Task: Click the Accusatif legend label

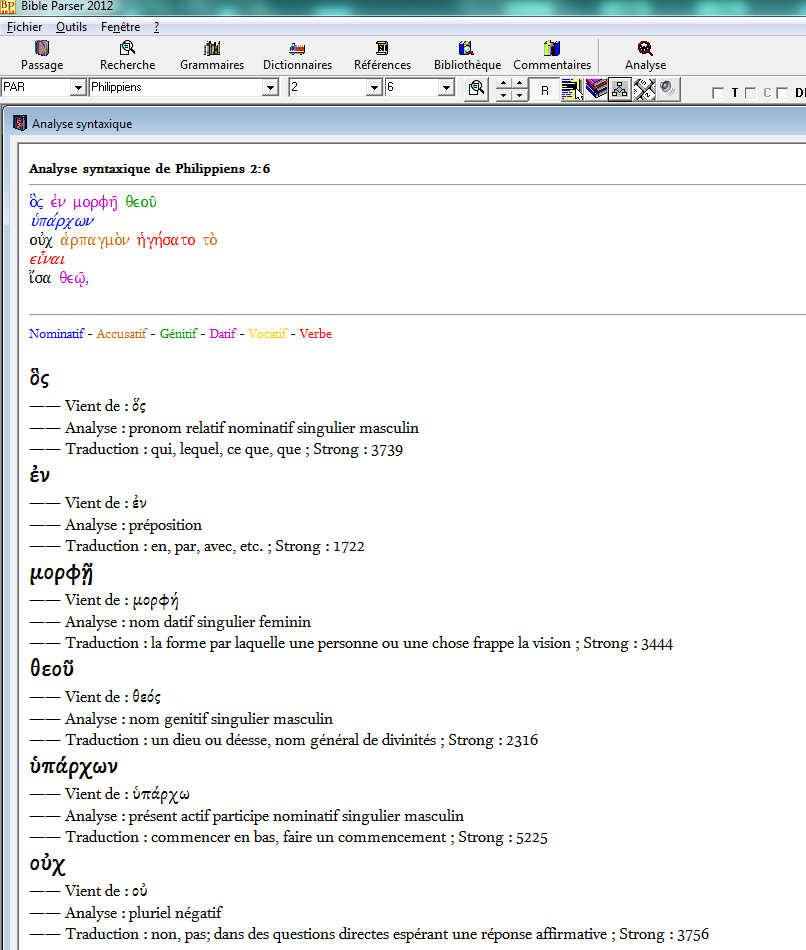Action: pyautogui.click(x=121, y=333)
